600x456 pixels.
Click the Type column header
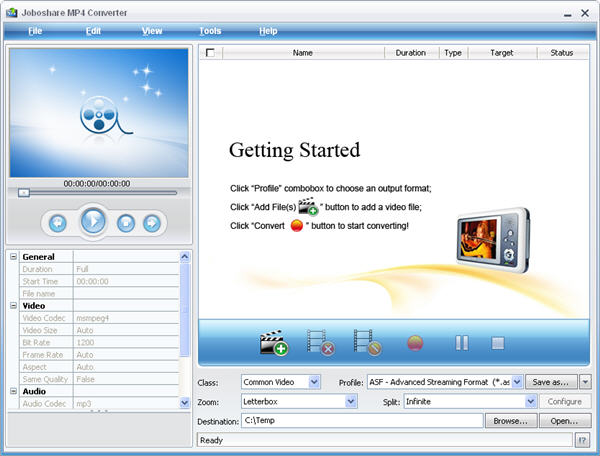[x=453, y=53]
